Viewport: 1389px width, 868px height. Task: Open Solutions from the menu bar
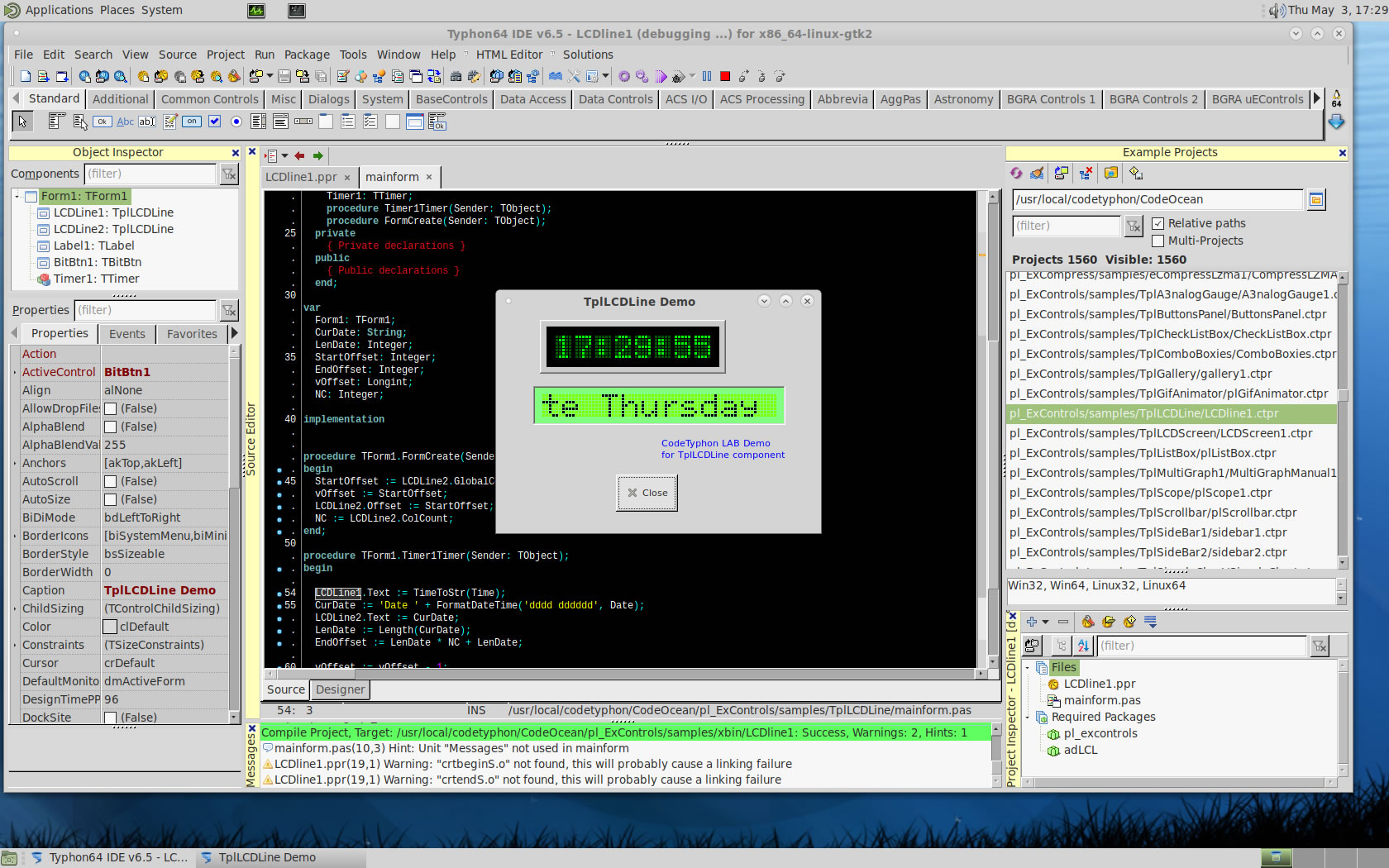[x=588, y=55]
